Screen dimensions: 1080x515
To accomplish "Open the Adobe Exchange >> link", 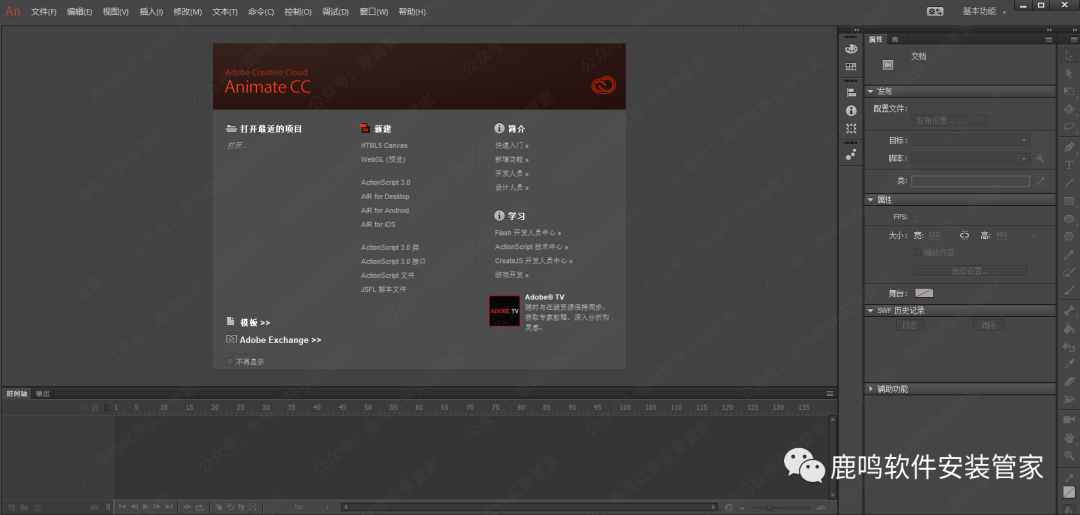I will 280,340.
